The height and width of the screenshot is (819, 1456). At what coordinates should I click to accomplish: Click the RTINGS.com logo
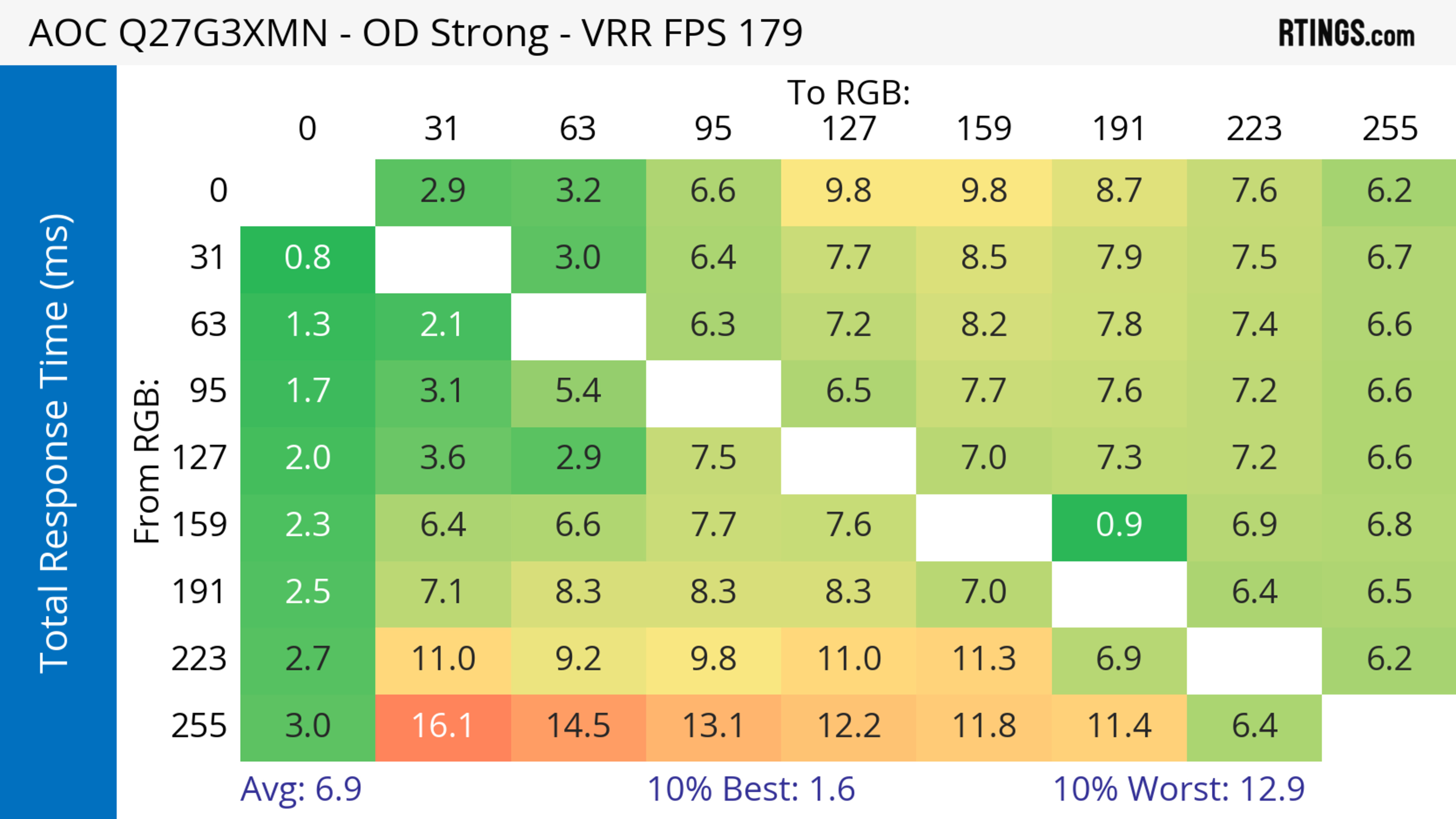click(x=1346, y=33)
